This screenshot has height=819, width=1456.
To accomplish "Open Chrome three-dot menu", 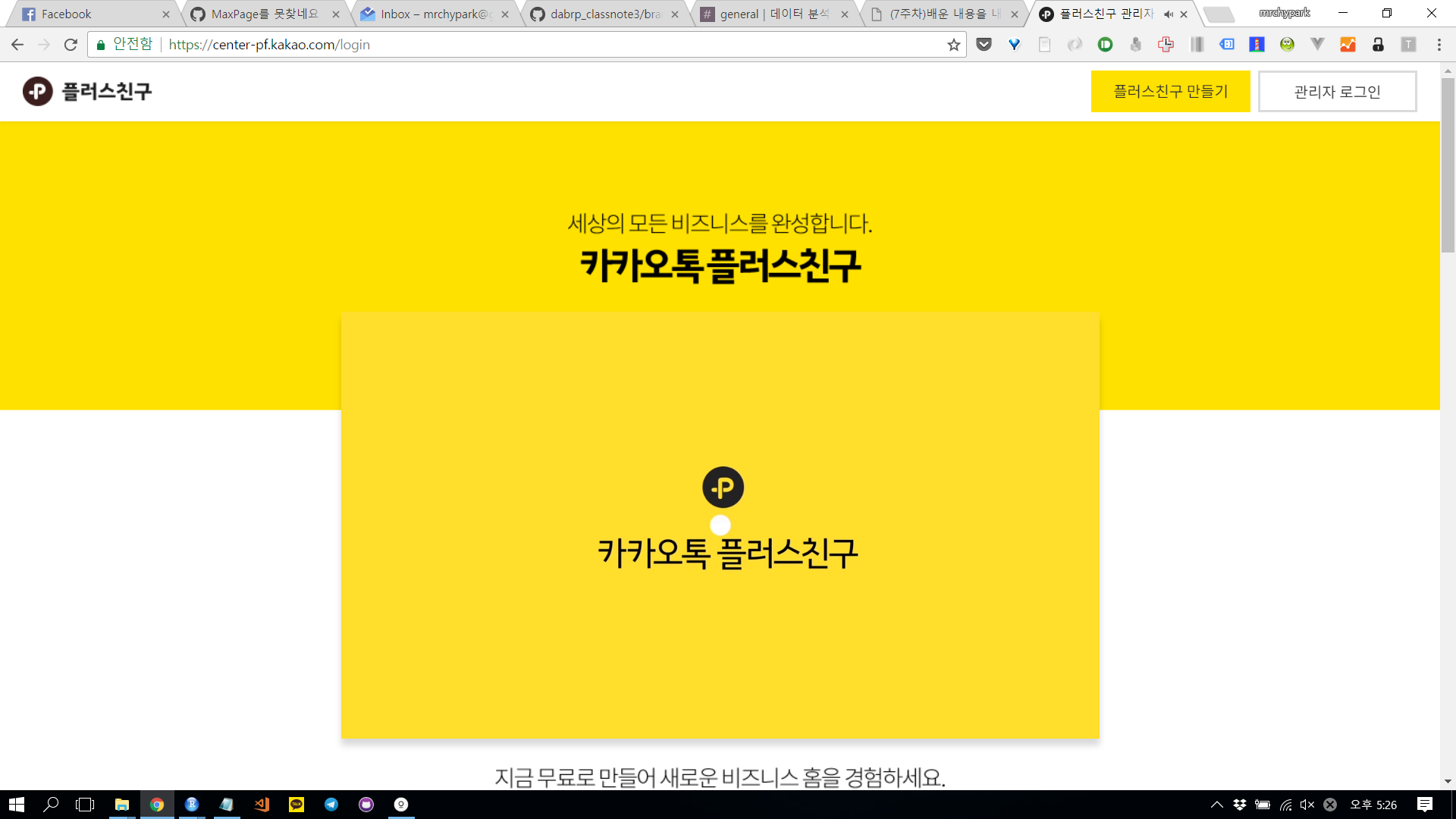I will (x=1439, y=45).
